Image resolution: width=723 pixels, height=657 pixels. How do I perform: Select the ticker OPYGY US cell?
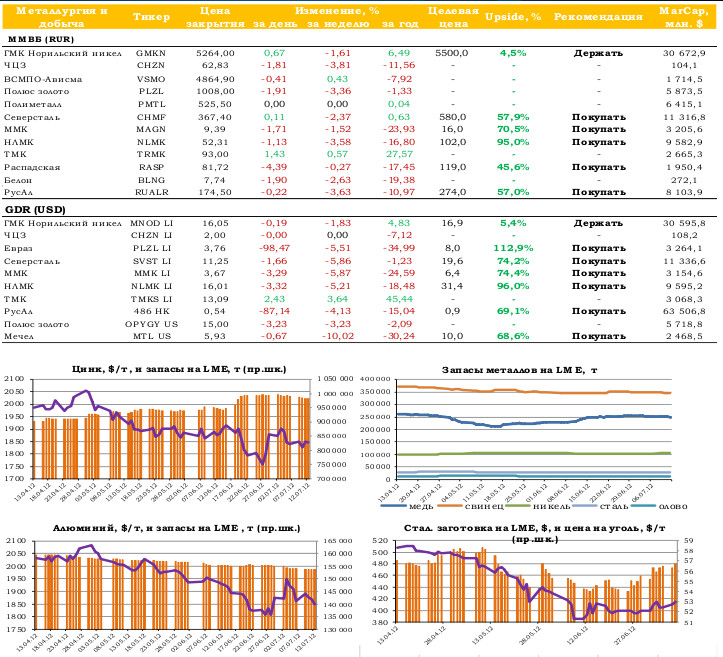point(152,324)
